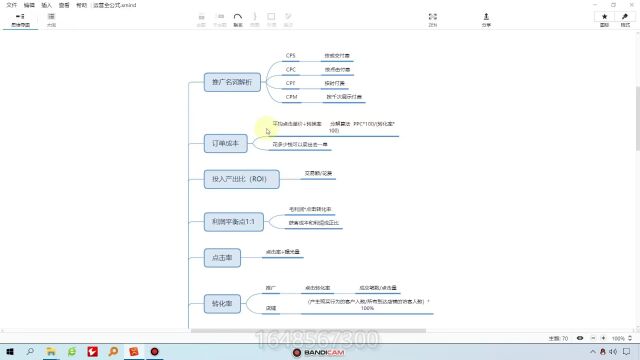The height and width of the screenshot is (360, 640).
Task: Open Windows Start menu
Action: 10,351
